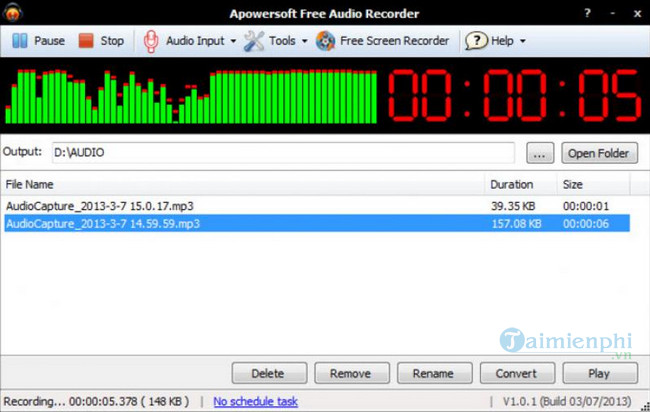Click the Free Screen Recorder film reel icon
The image size is (650, 412).
pyautogui.click(x=325, y=41)
